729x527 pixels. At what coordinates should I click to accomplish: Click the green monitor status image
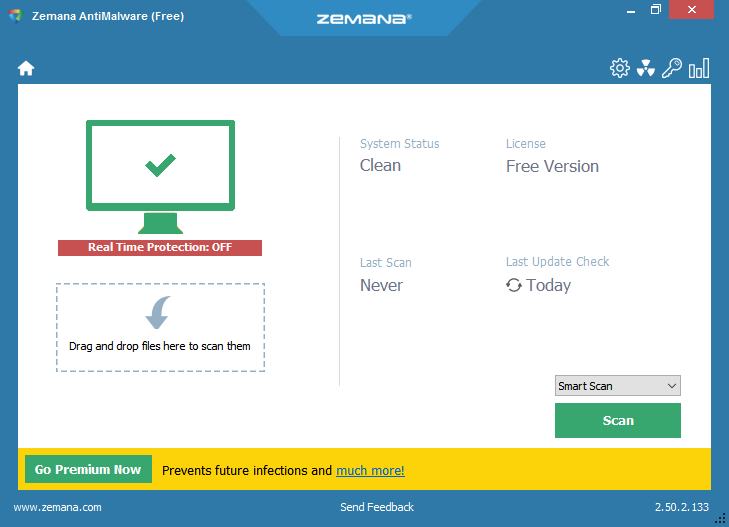click(x=160, y=177)
